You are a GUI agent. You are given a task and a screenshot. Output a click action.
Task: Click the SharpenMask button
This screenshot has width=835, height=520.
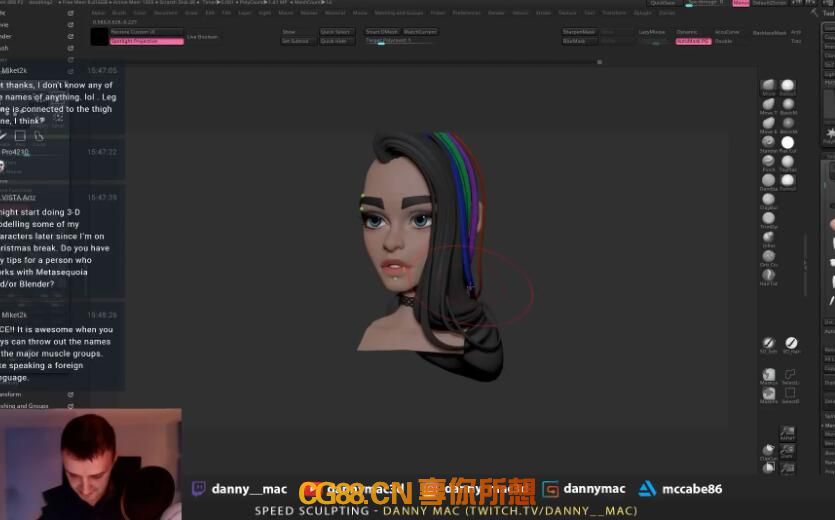click(x=579, y=32)
